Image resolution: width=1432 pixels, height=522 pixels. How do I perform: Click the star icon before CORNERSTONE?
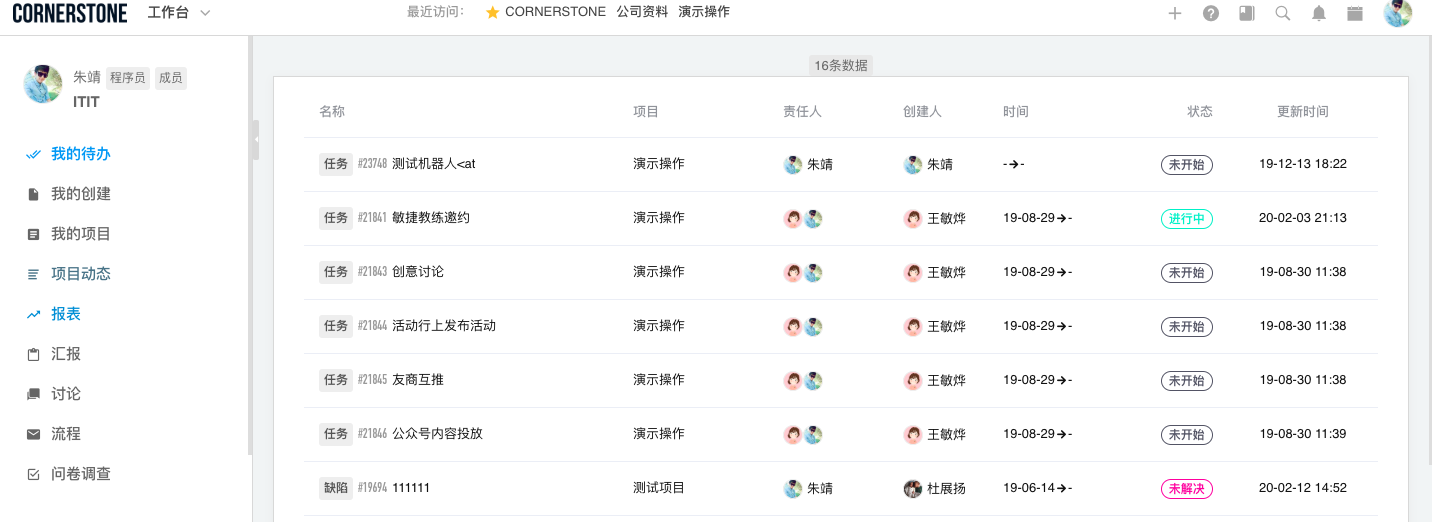[x=492, y=12]
